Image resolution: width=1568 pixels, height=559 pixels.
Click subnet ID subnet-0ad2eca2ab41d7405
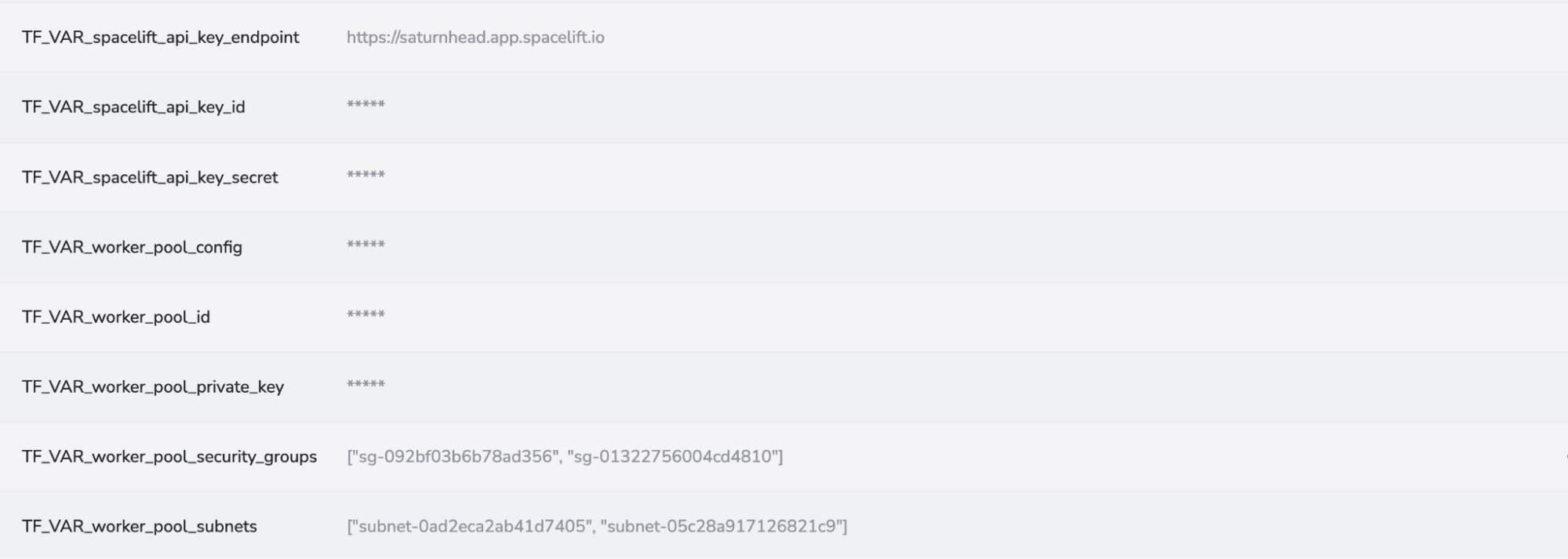pos(471,526)
